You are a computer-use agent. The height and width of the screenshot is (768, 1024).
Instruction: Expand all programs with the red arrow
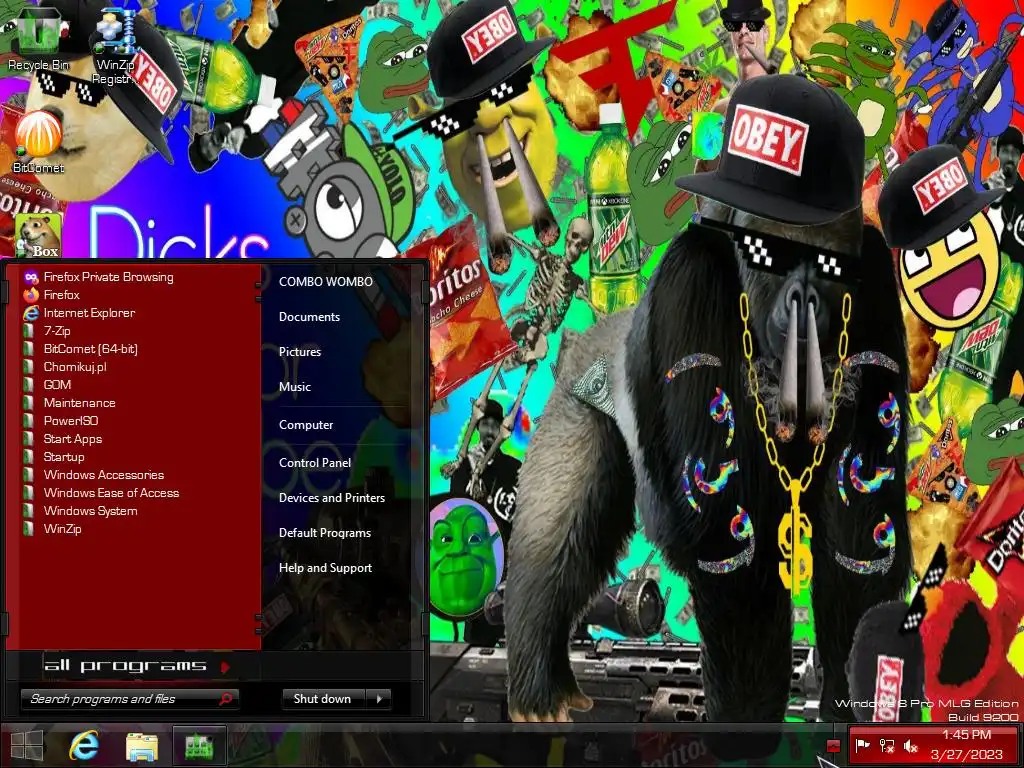[225, 667]
